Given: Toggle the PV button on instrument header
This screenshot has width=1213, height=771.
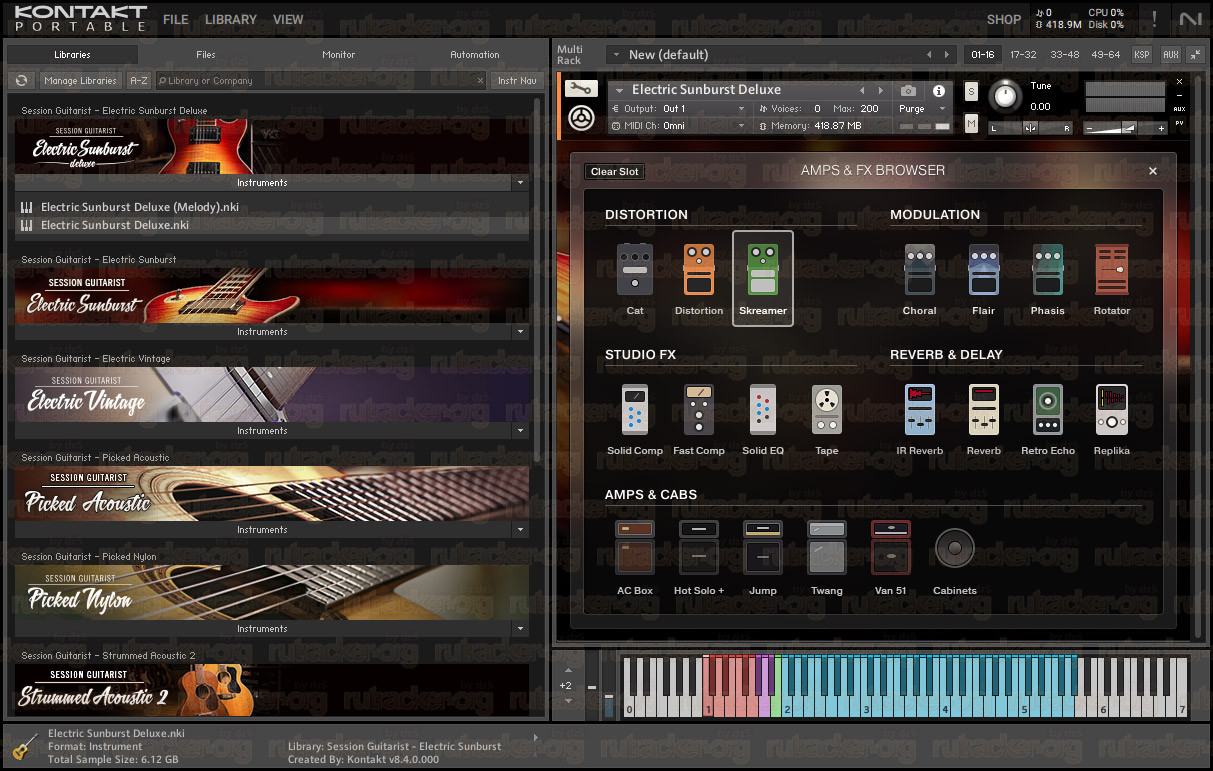Looking at the screenshot, I should click(x=1180, y=123).
